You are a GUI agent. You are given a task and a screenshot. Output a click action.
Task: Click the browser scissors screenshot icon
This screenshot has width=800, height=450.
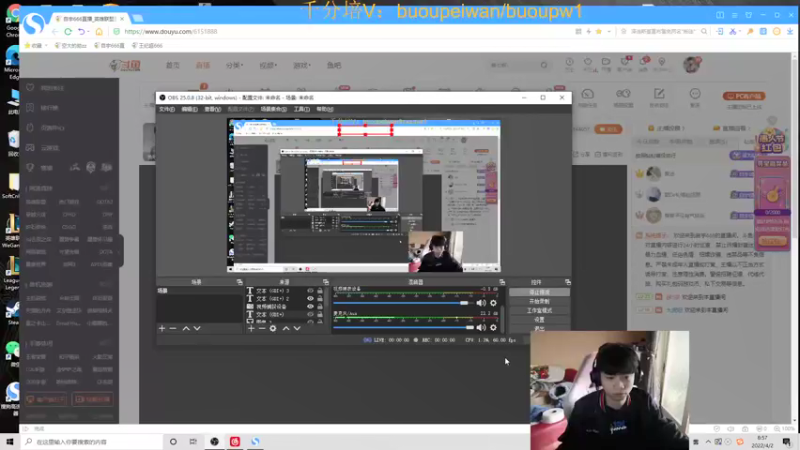pos(733,32)
